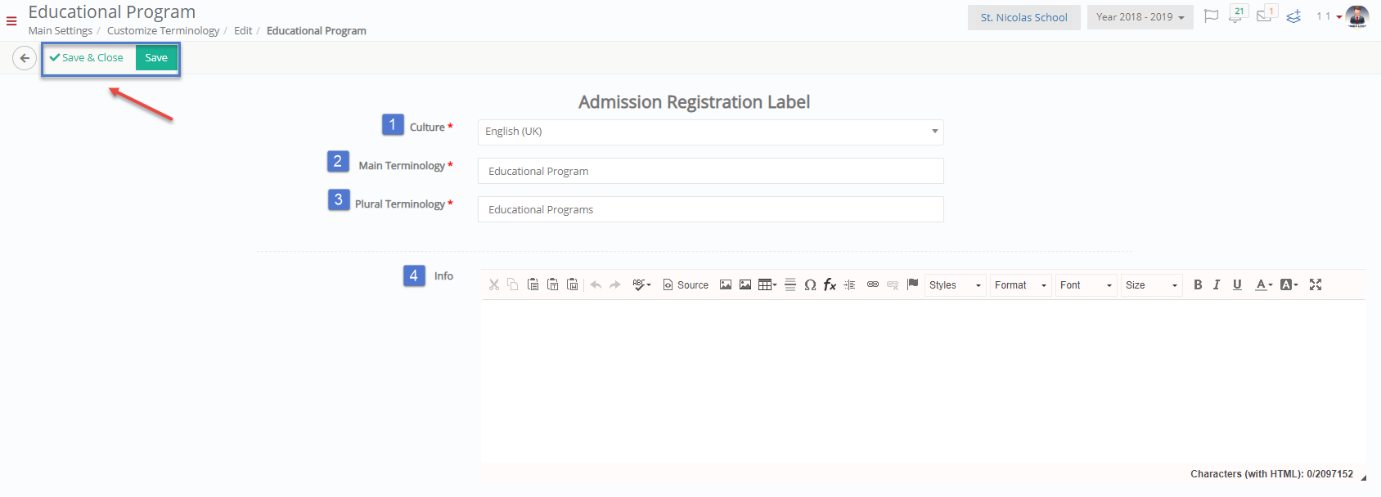Open the spell checker tool

pos(642,285)
